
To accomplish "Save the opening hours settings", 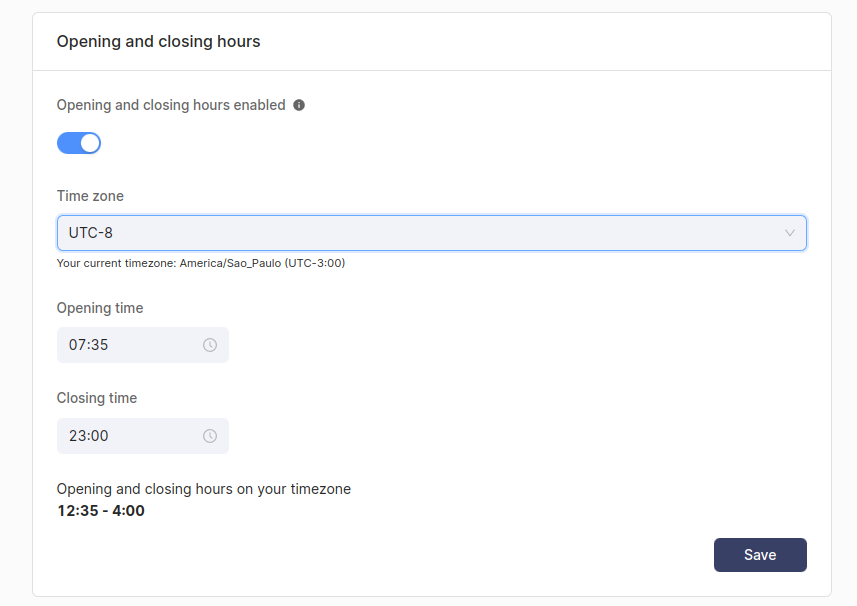I will click(760, 555).
